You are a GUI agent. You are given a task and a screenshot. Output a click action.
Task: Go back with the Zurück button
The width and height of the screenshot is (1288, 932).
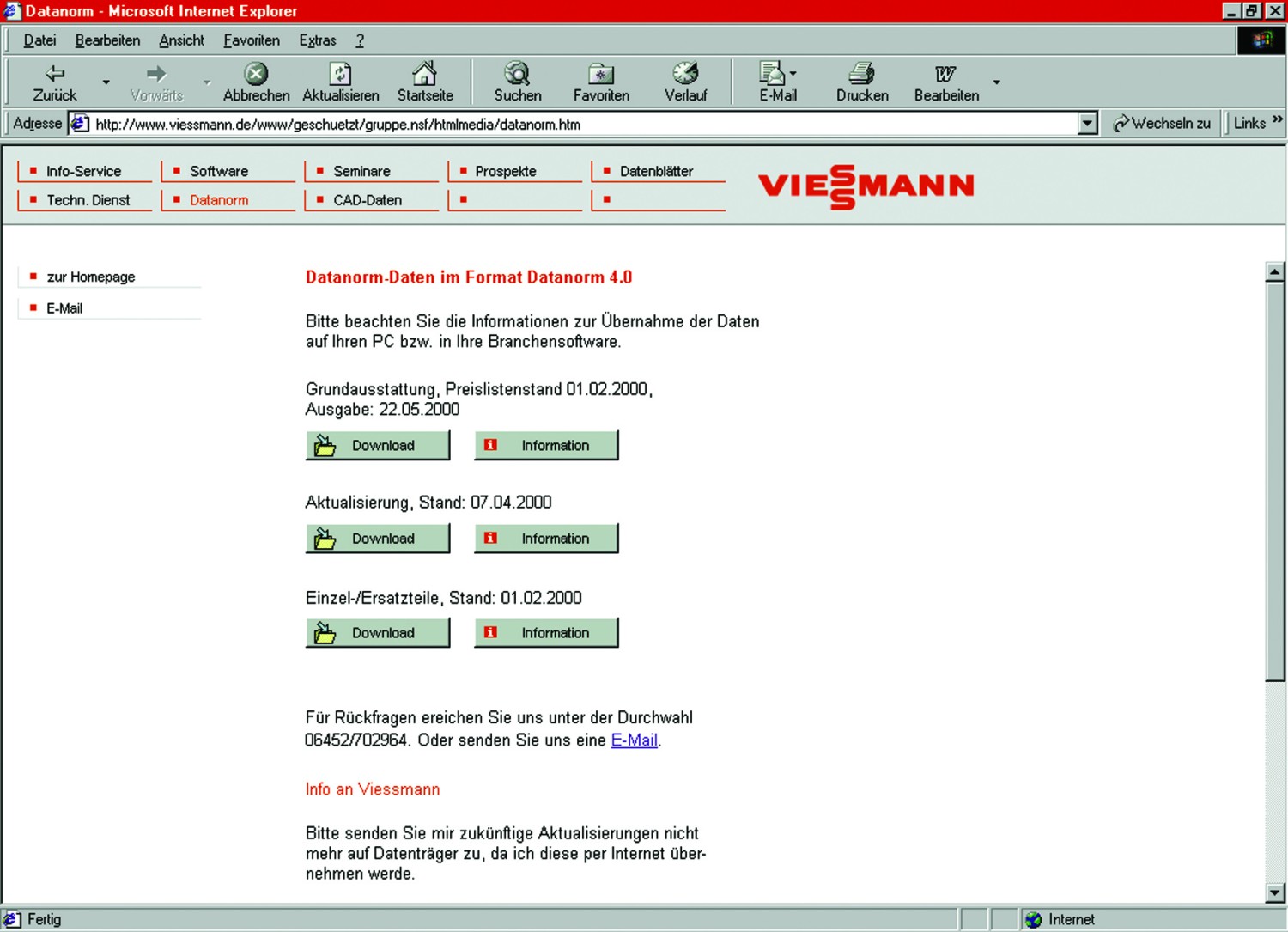pos(55,82)
